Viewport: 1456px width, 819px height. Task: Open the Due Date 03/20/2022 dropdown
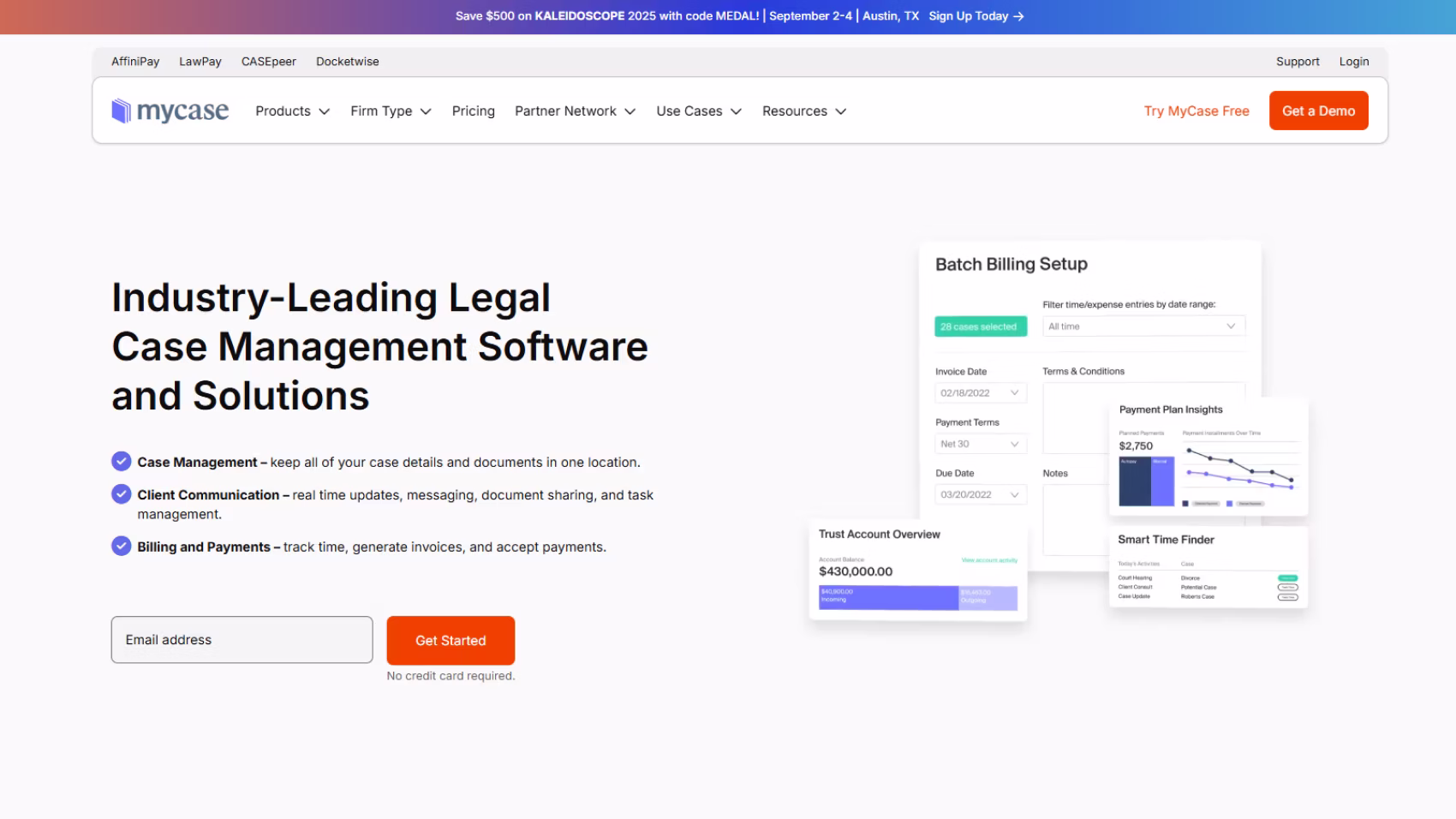(x=981, y=494)
